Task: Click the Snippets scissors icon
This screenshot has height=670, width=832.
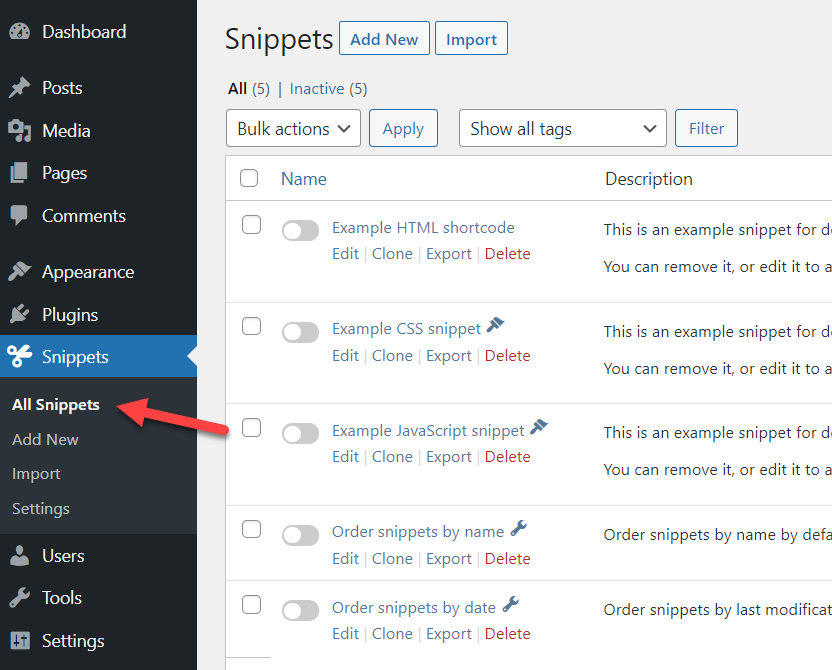Action: (20, 356)
